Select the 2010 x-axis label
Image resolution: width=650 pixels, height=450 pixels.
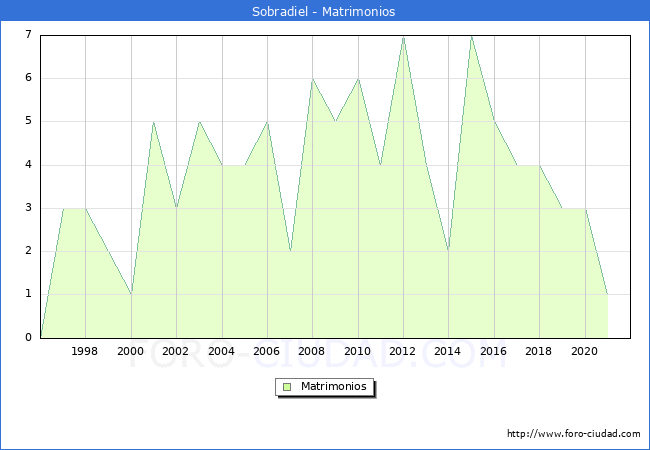[x=357, y=351]
